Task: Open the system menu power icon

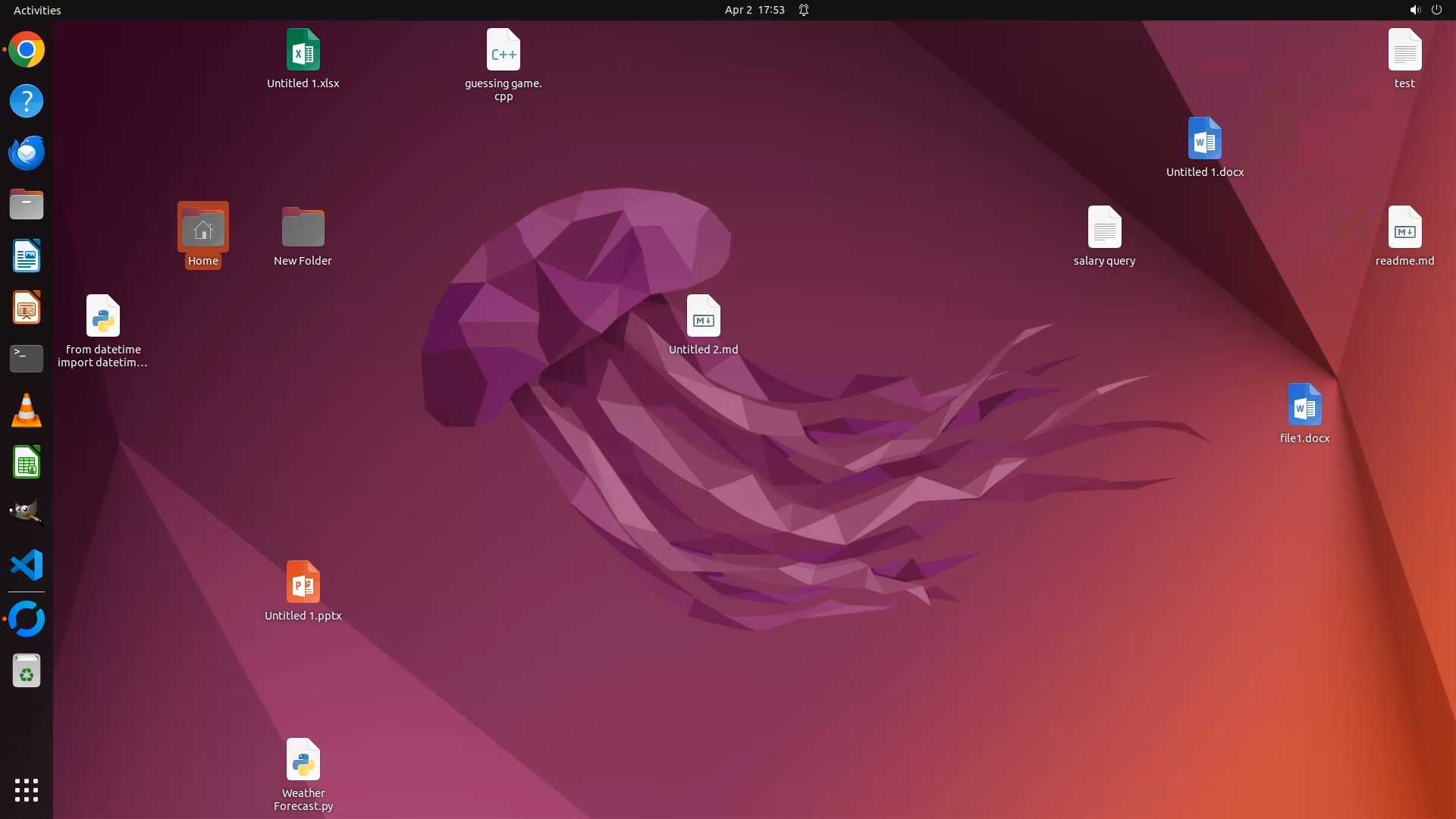Action: click(x=1436, y=10)
